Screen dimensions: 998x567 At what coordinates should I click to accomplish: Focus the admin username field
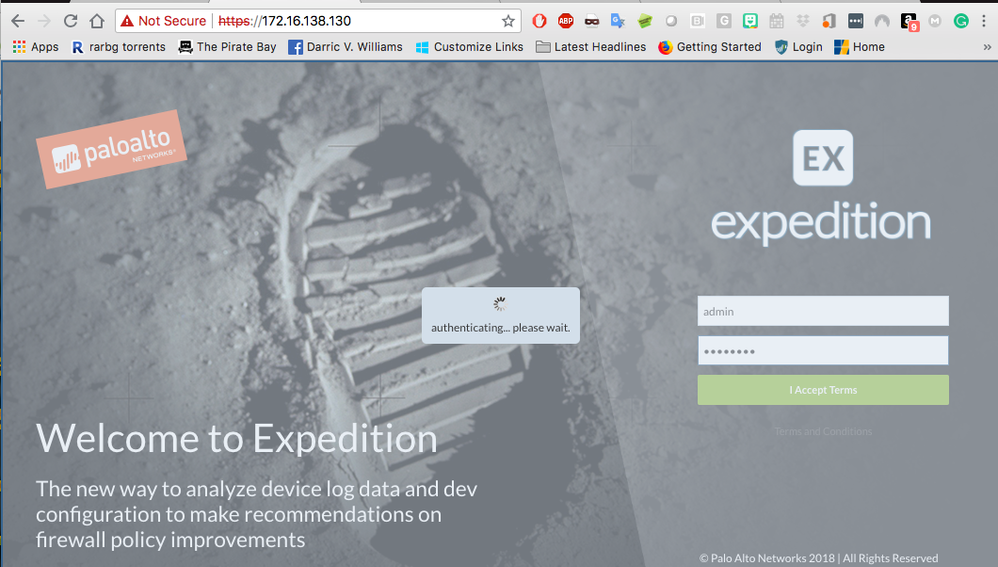[x=823, y=311]
